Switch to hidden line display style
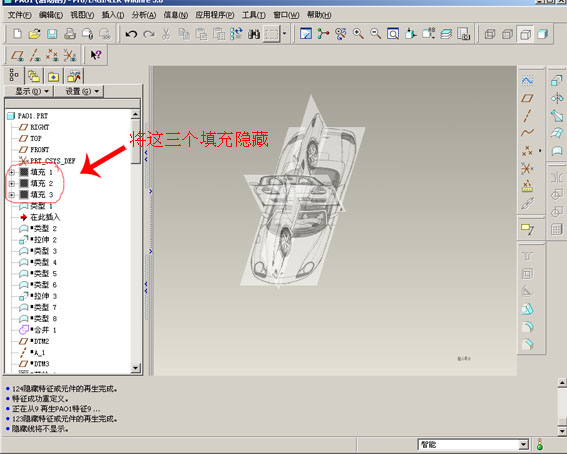Image resolution: width=567 pixels, height=454 pixels. [x=507, y=34]
